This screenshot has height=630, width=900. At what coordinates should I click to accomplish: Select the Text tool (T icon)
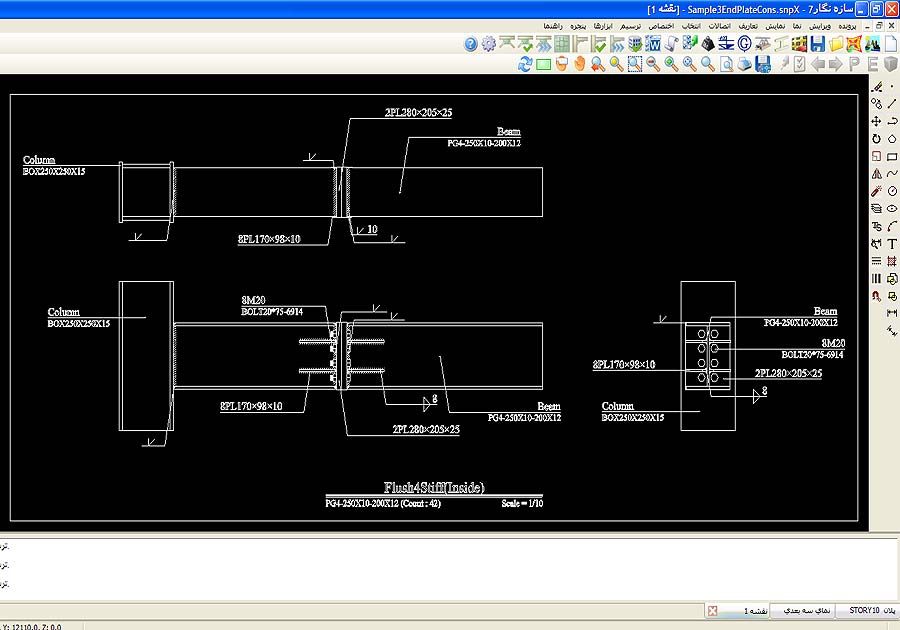(892, 244)
